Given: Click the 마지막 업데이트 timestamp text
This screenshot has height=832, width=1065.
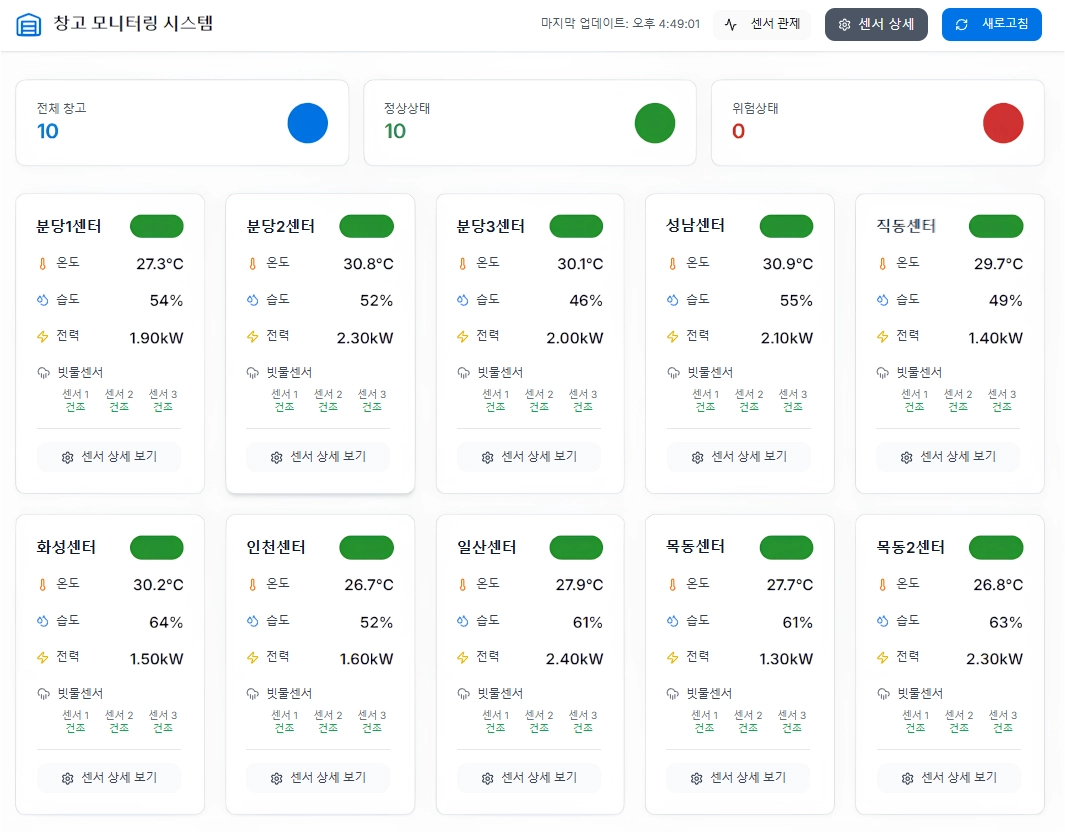Looking at the screenshot, I should (620, 24).
